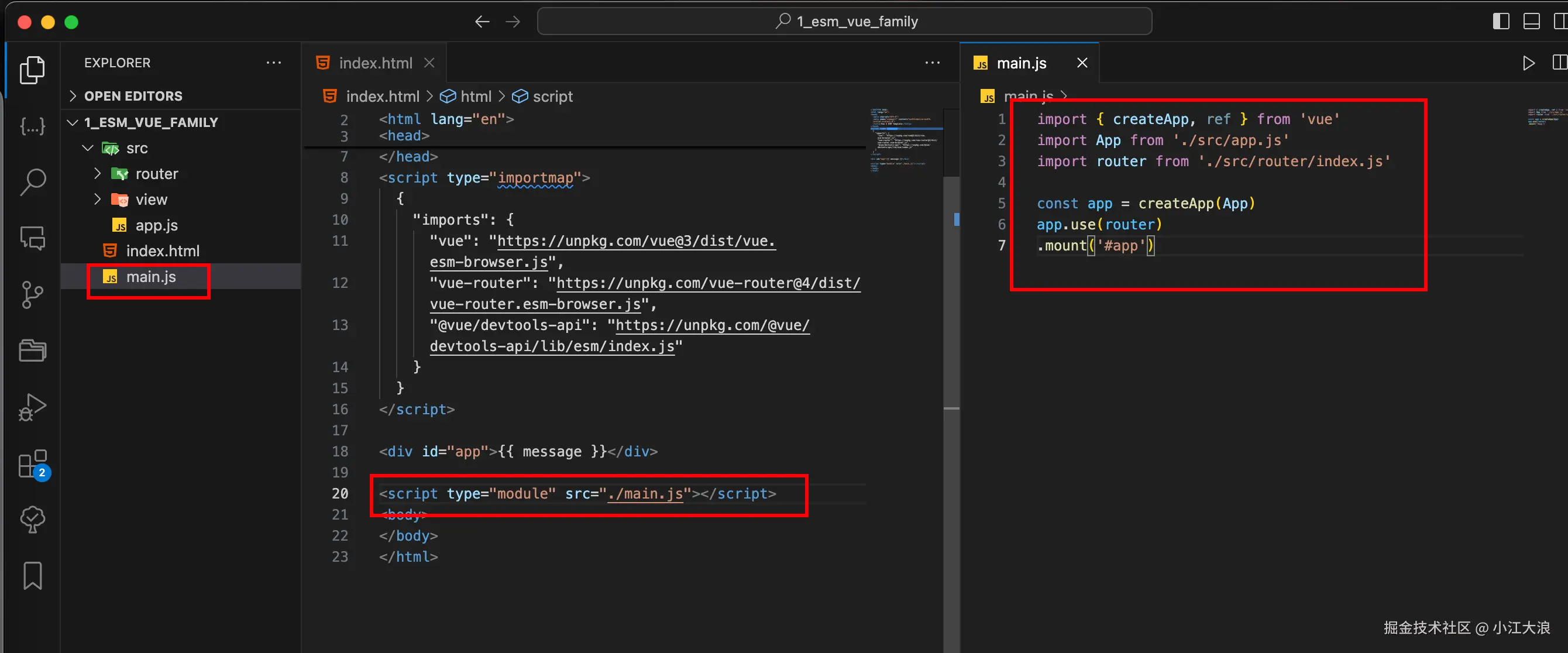Open the Search view in activity bar

coord(32,181)
